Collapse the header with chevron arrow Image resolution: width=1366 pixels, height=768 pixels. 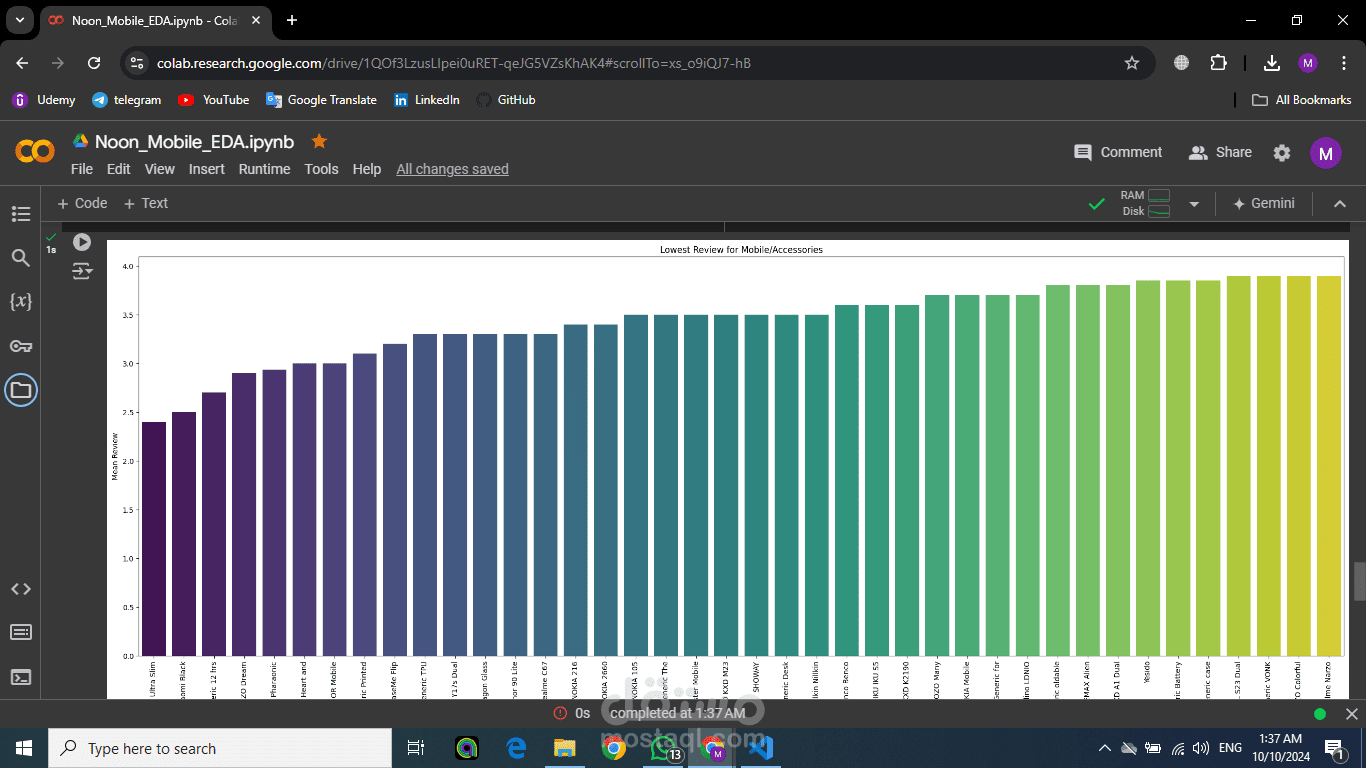pyautogui.click(x=1340, y=204)
